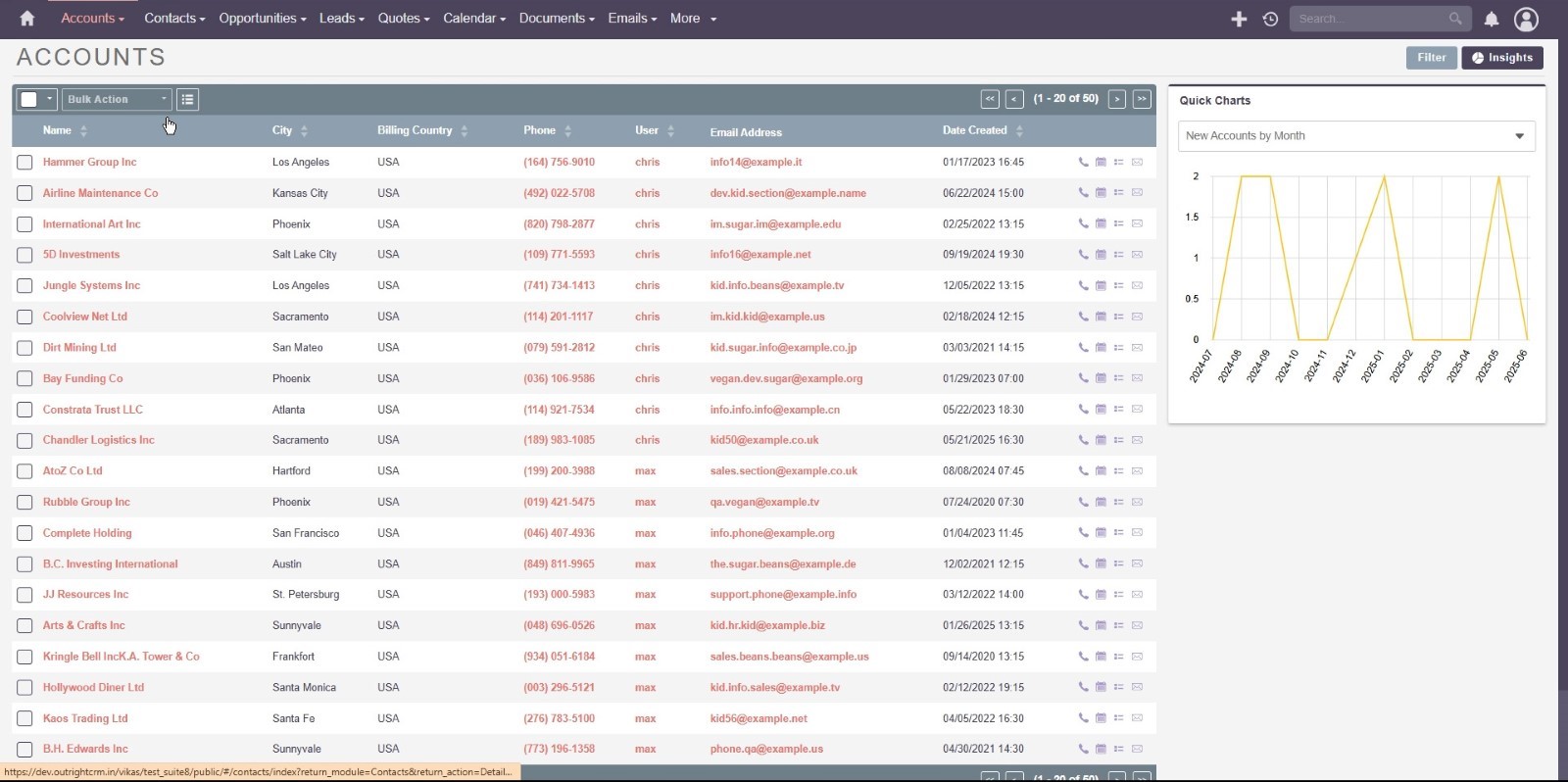1568x782 pixels.
Task: Create task for Chandler Logistics Inc
Action: 1118,440
